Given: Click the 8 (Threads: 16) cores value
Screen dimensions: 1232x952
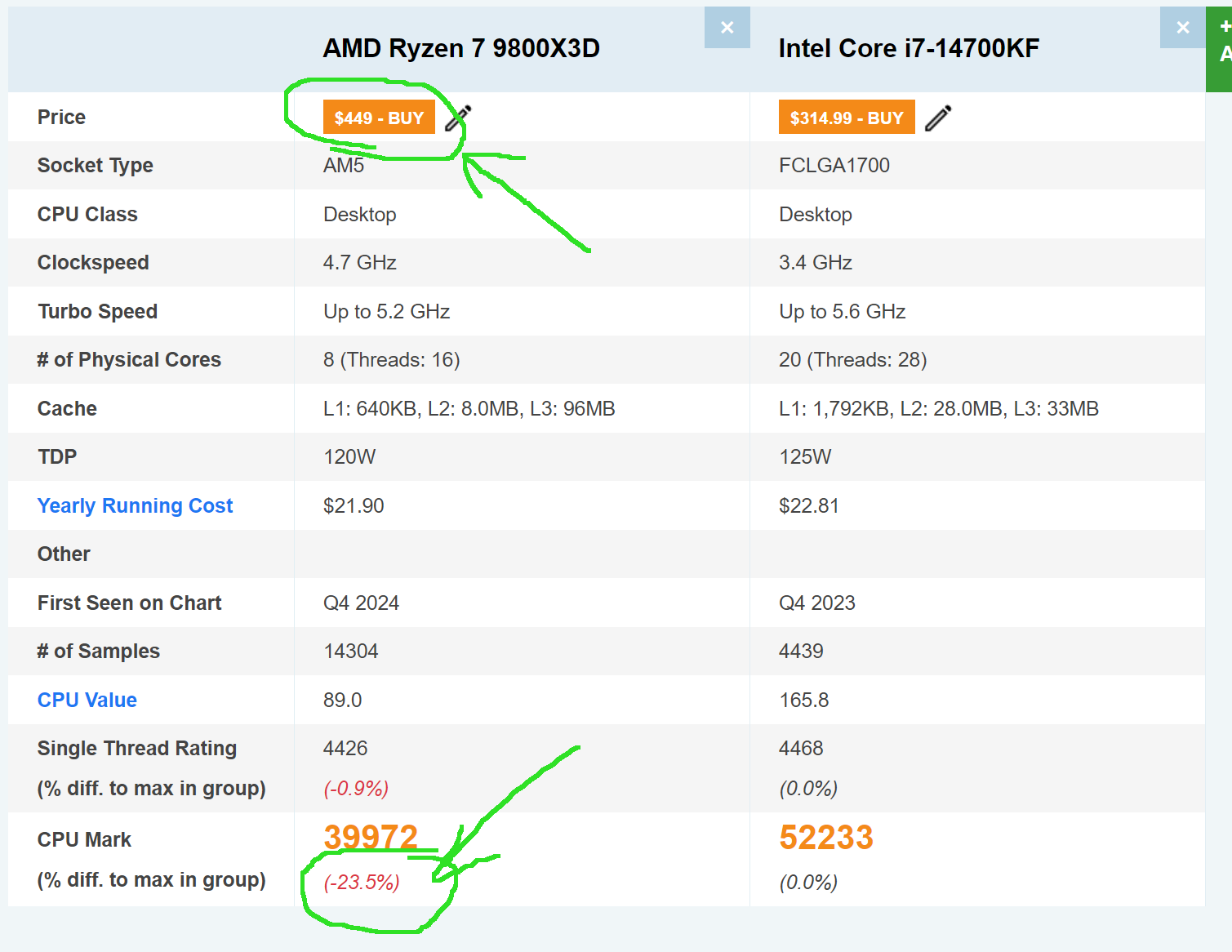Looking at the screenshot, I should point(392,359).
